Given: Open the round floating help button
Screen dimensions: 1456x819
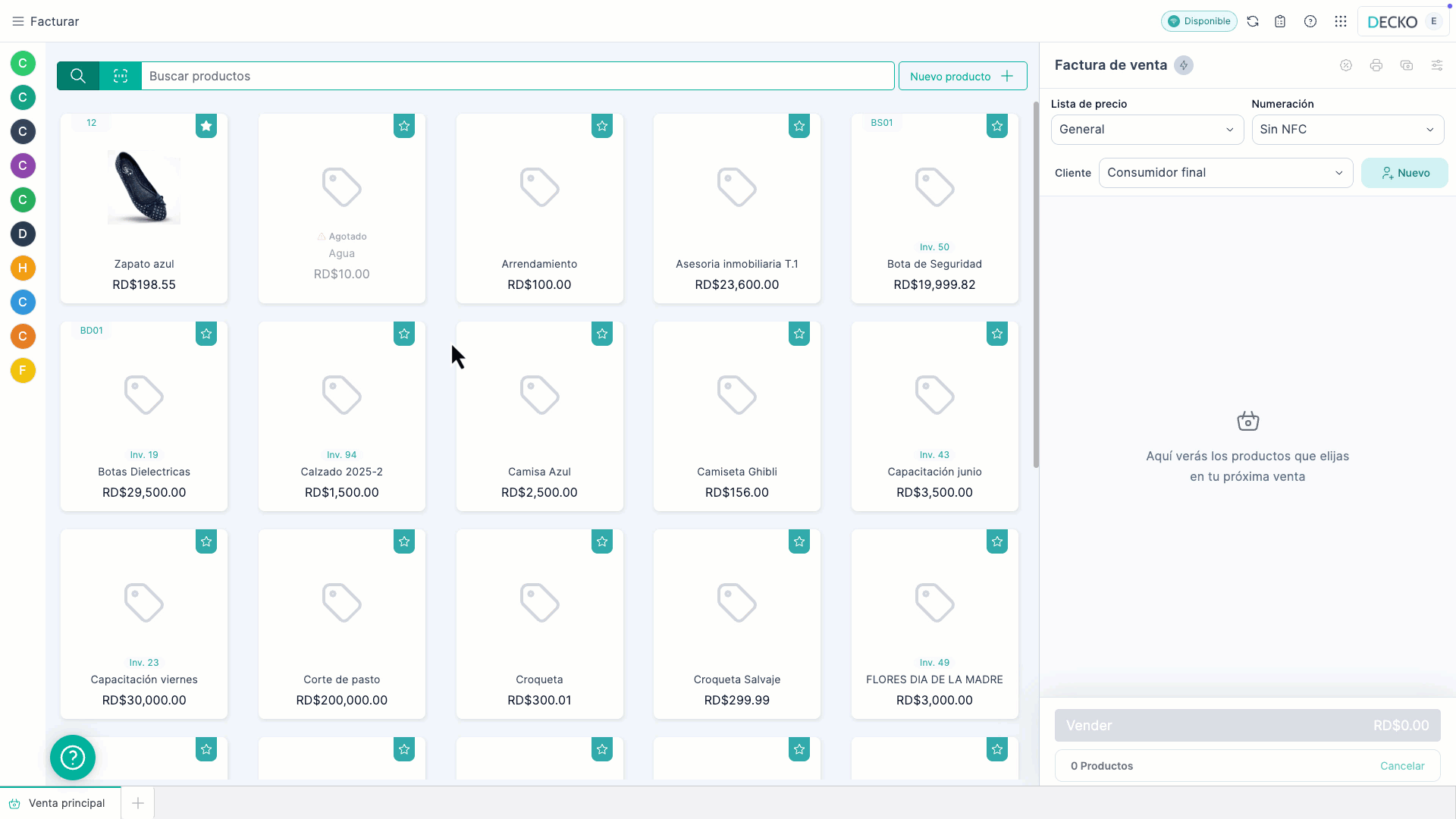Looking at the screenshot, I should 73,757.
